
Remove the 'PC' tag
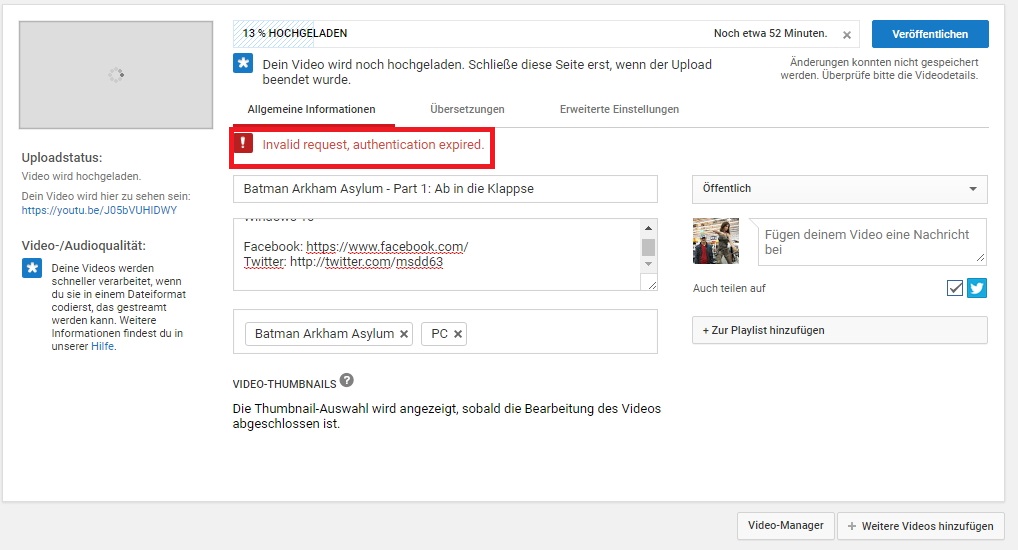tap(458, 334)
